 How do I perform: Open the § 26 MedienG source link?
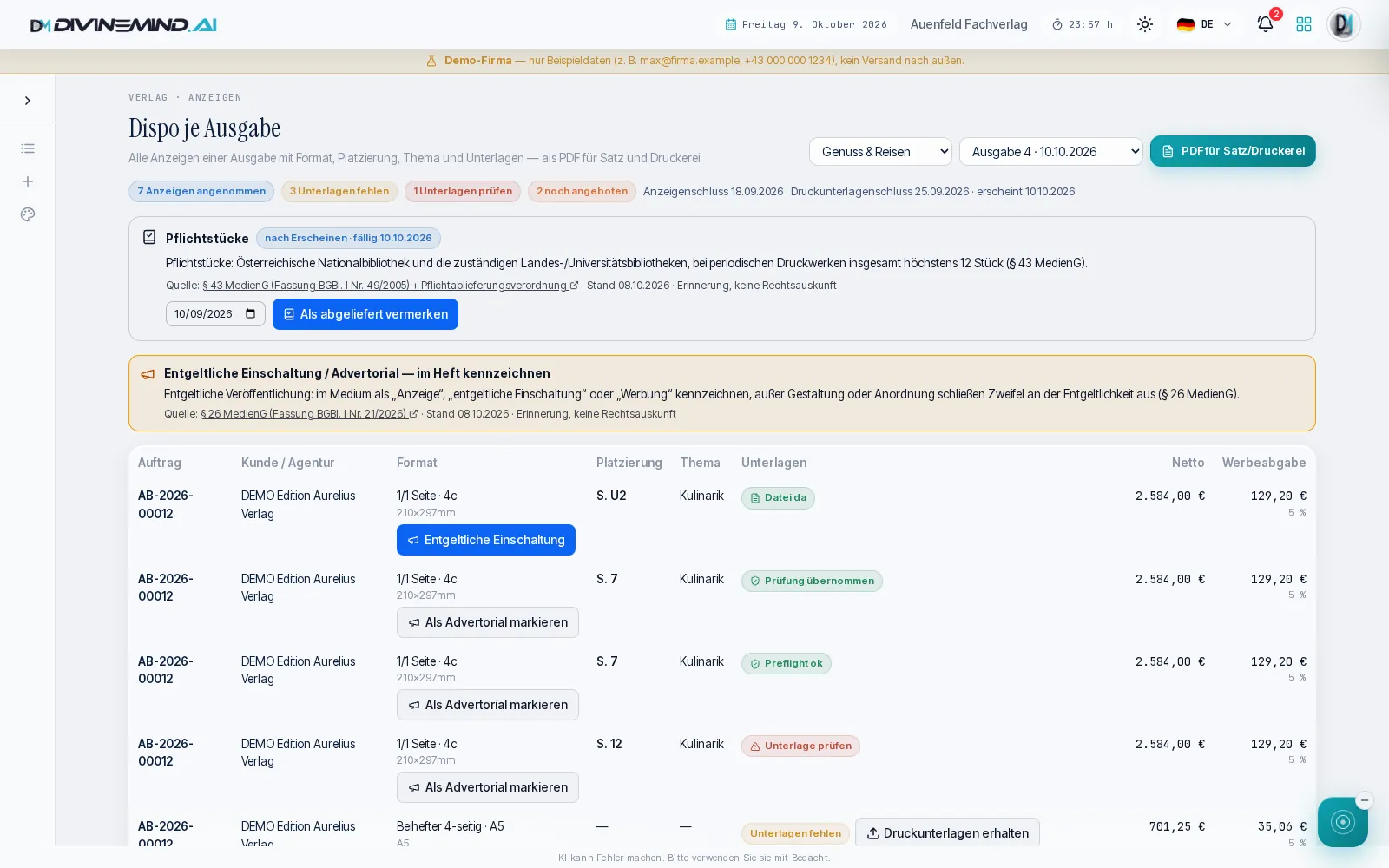tap(309, 414)
